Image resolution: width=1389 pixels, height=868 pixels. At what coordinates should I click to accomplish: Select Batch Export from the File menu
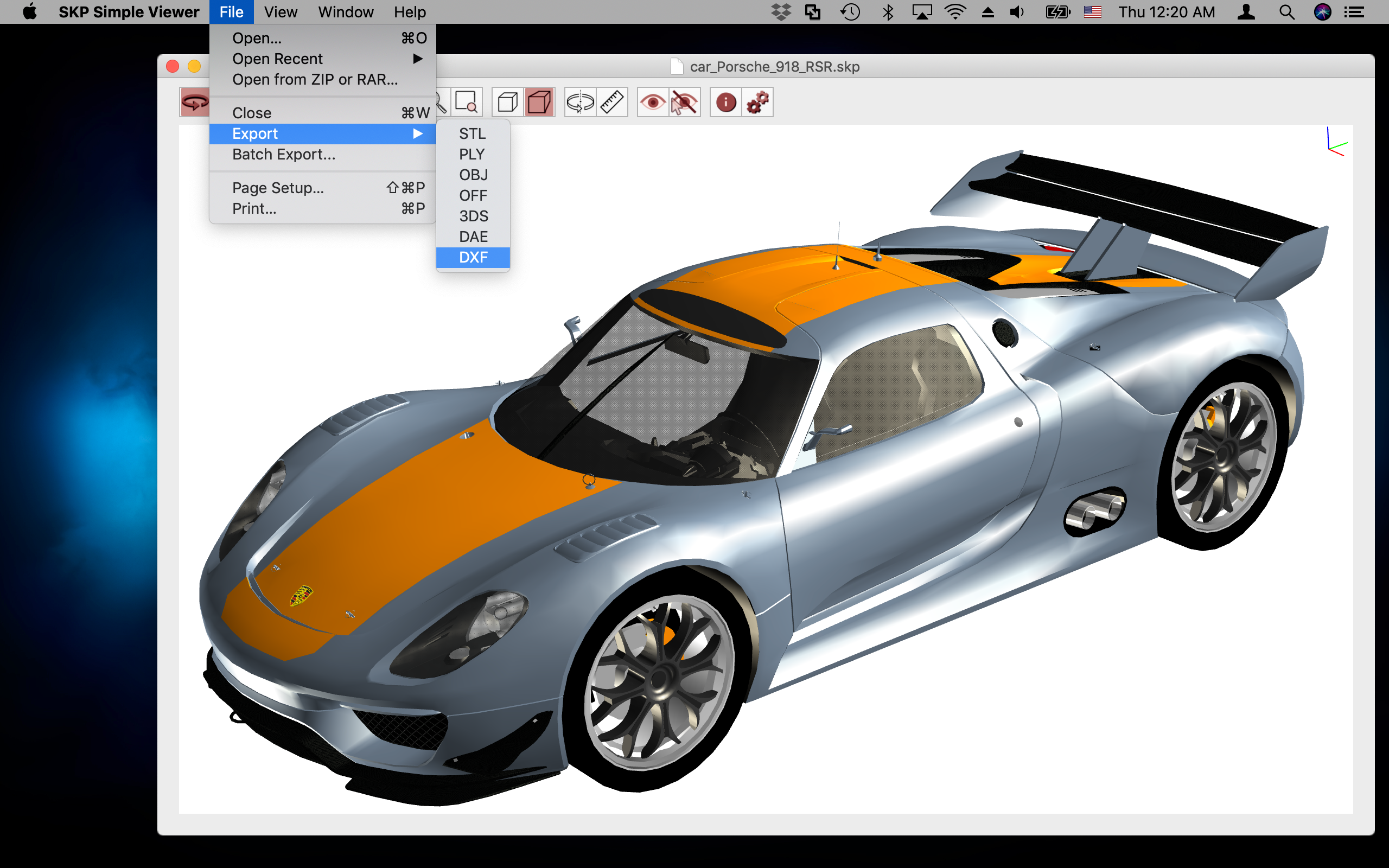[284, 155]
